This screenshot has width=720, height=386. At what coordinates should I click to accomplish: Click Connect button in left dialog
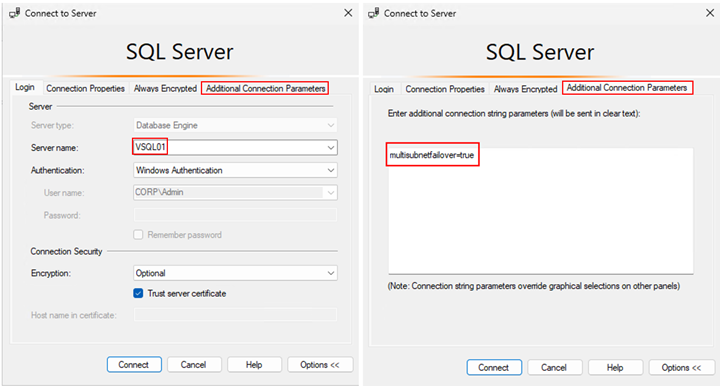click(134, 364)
